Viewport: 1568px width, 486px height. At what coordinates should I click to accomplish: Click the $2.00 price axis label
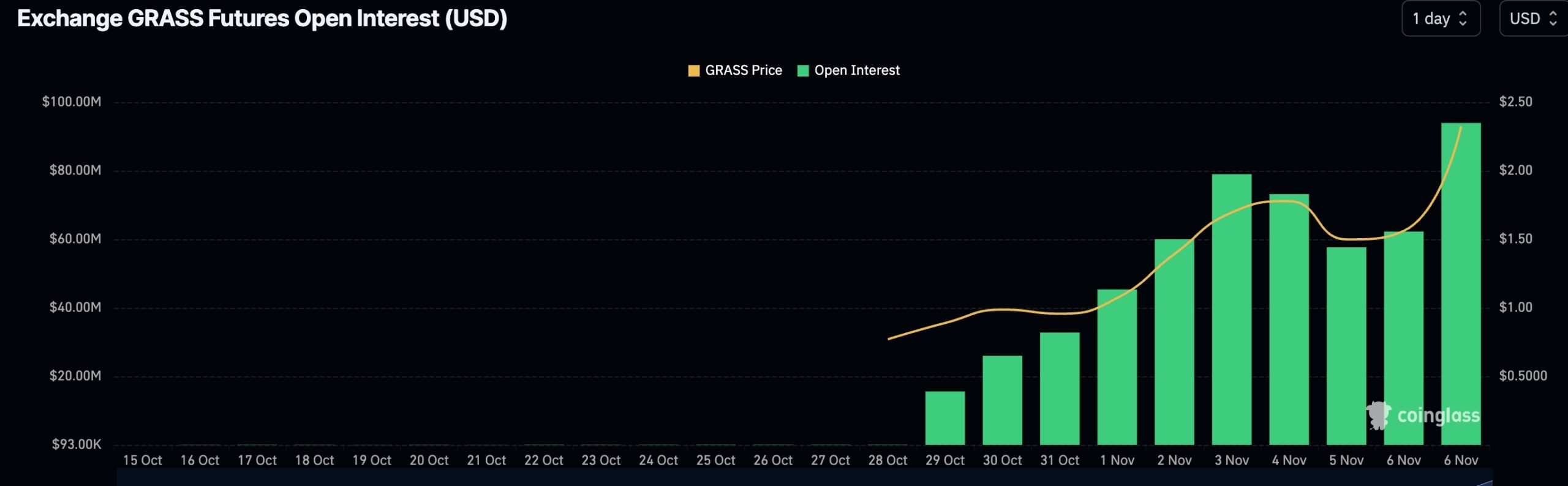point(1515,170)
